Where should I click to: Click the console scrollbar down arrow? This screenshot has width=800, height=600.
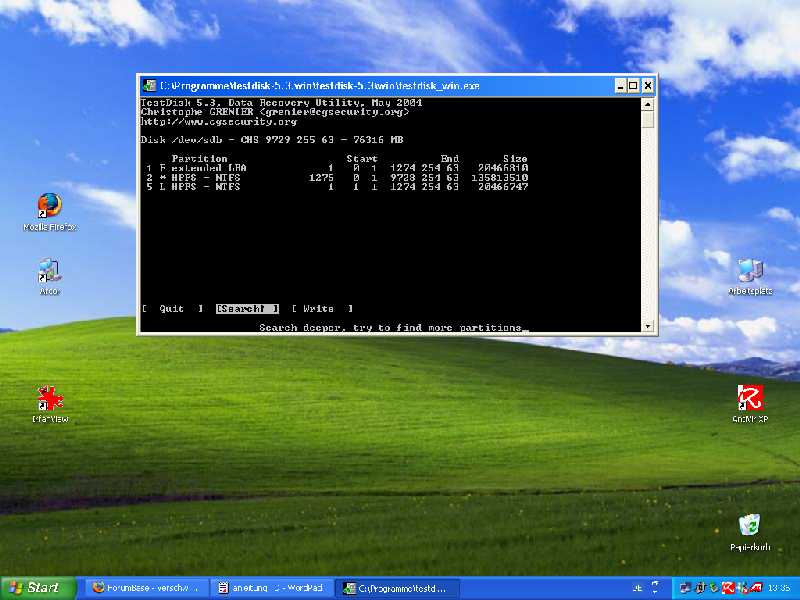[647, 326]
